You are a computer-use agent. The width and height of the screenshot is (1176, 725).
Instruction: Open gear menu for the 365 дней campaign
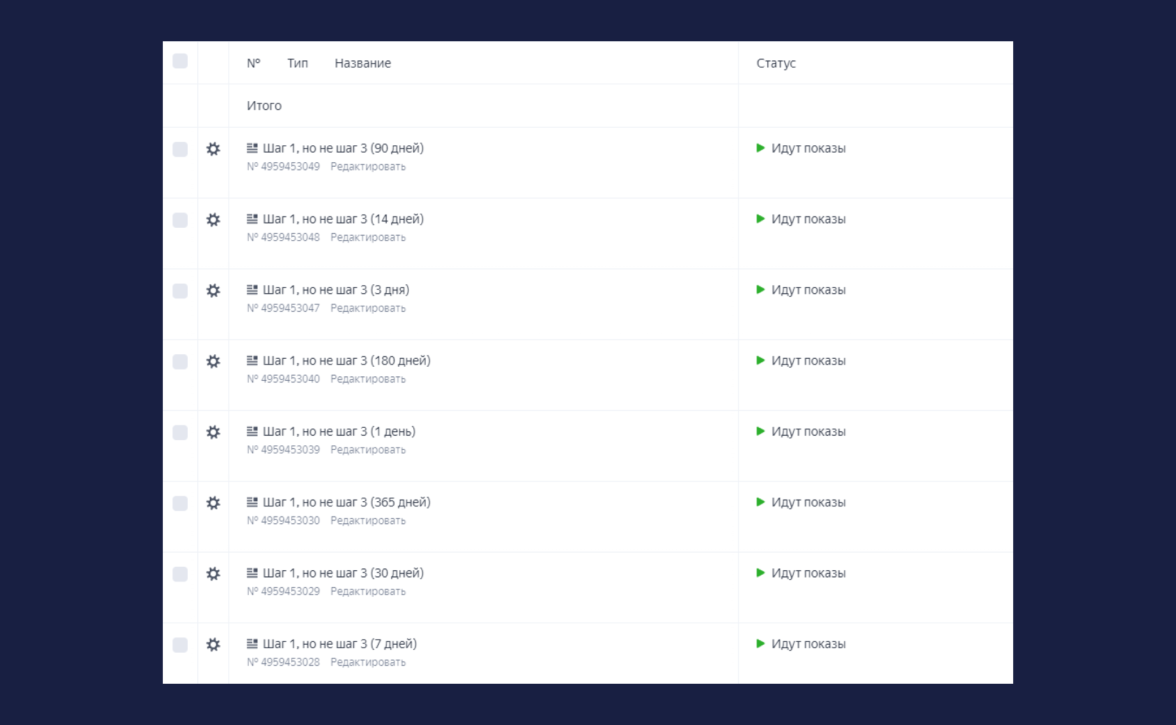point(213,503)
